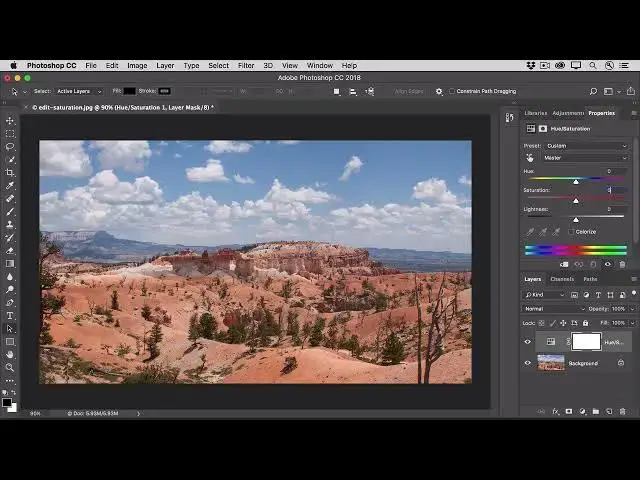Viewport: 640px width, 480px height.
Task: Select the Eraser tool
Action: tap(10, 251)
